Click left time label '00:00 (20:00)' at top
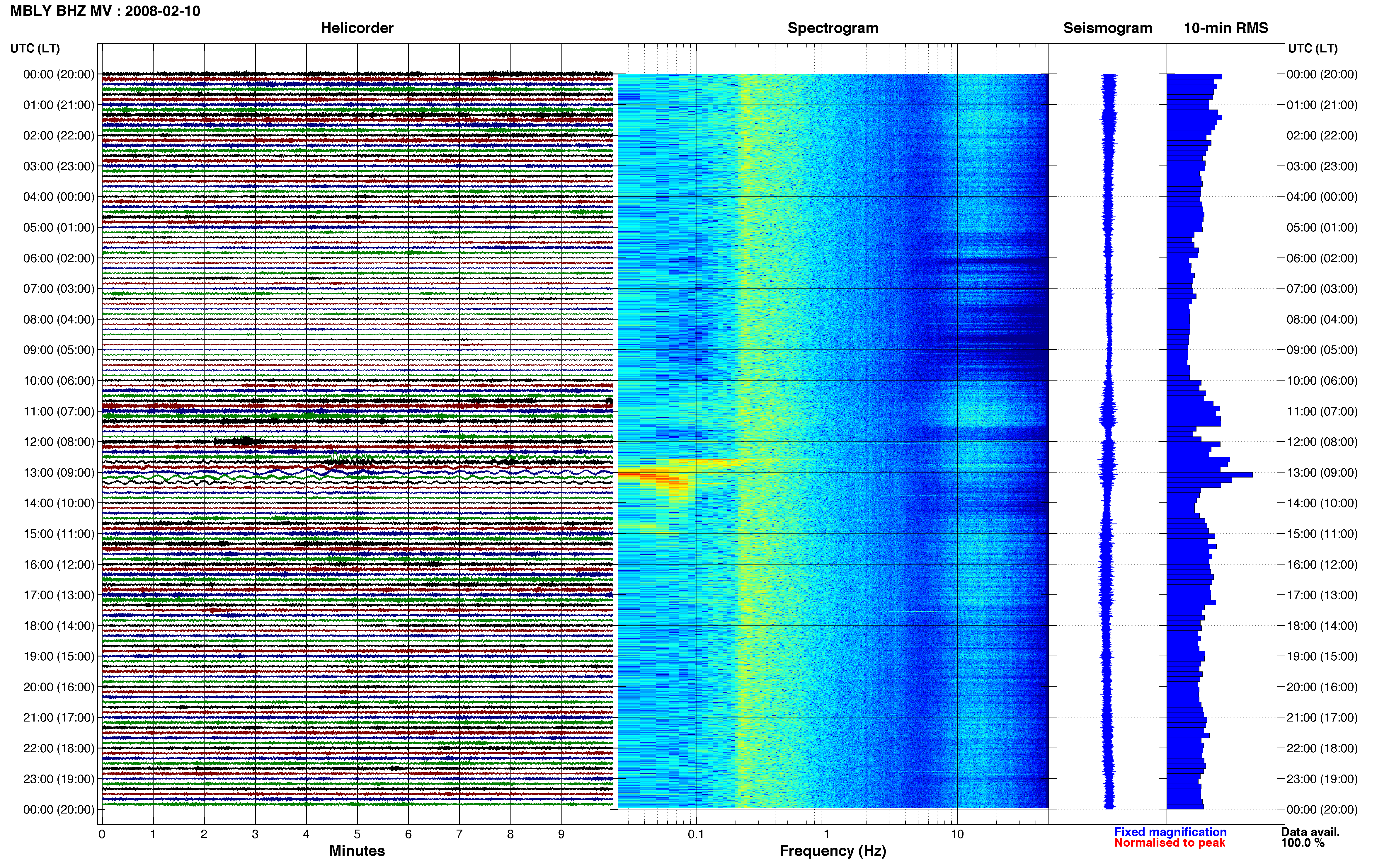The height and width of the screenshot is (868, 1389). tap(59, 74)
